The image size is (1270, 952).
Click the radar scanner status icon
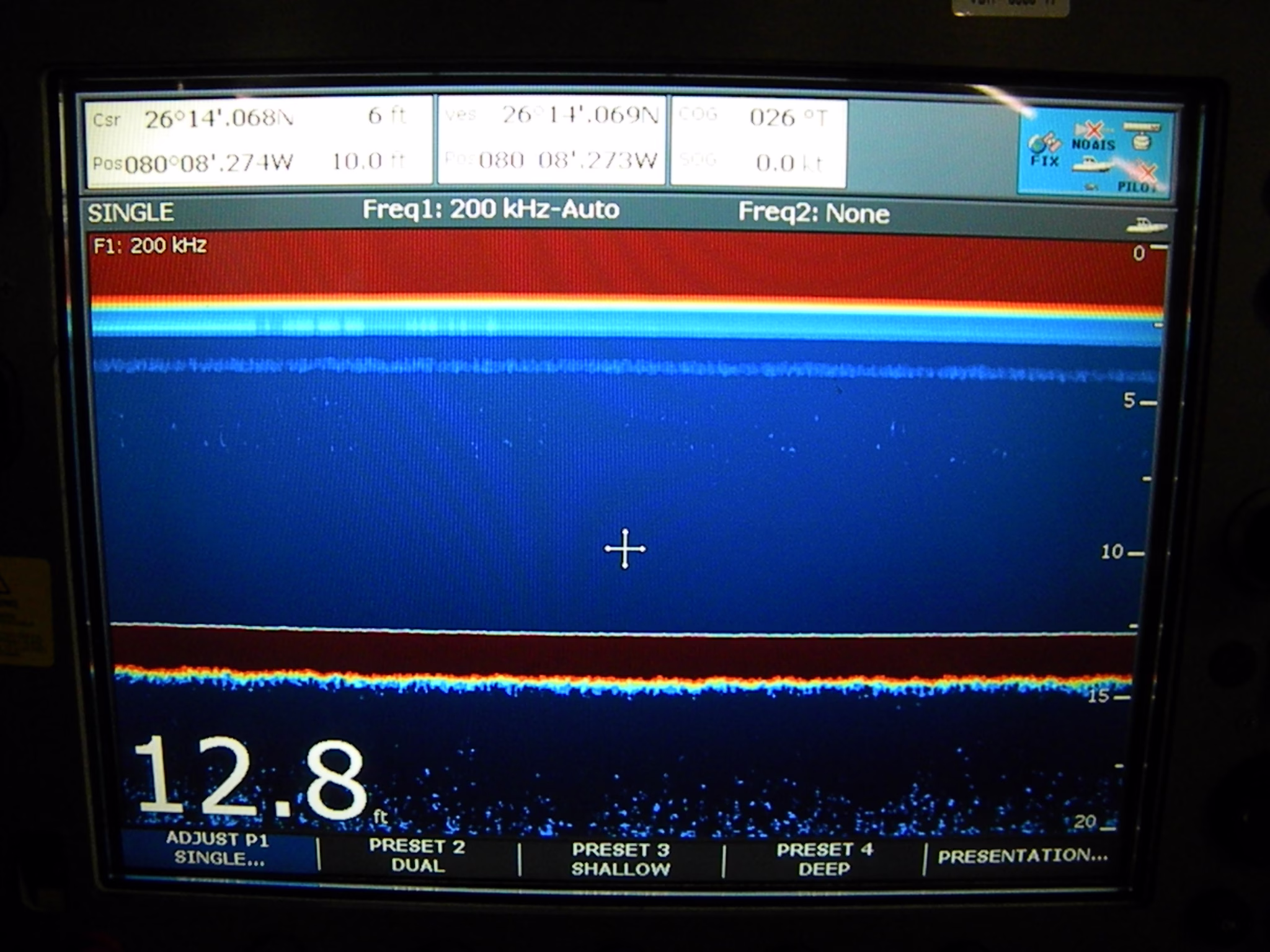tap(1143, 136)
